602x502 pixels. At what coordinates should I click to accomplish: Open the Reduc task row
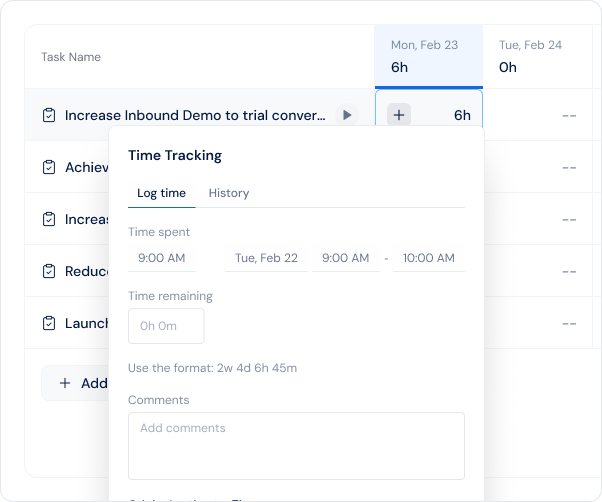click(x=87, y=271)
